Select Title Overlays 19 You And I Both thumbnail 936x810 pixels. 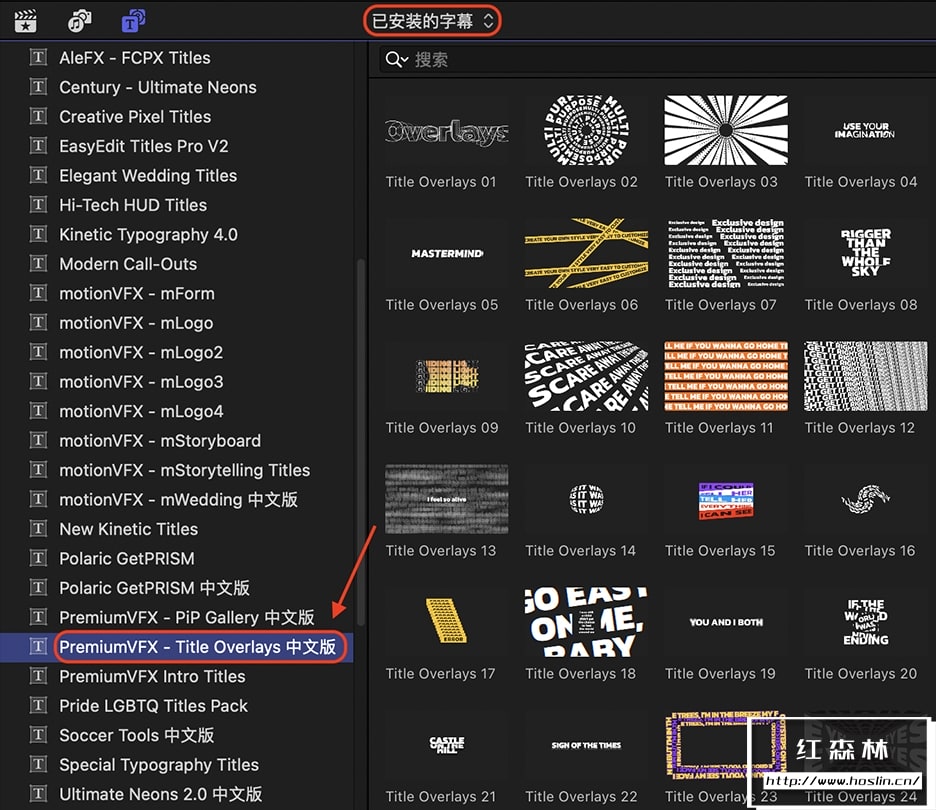(x=726, y=623)
